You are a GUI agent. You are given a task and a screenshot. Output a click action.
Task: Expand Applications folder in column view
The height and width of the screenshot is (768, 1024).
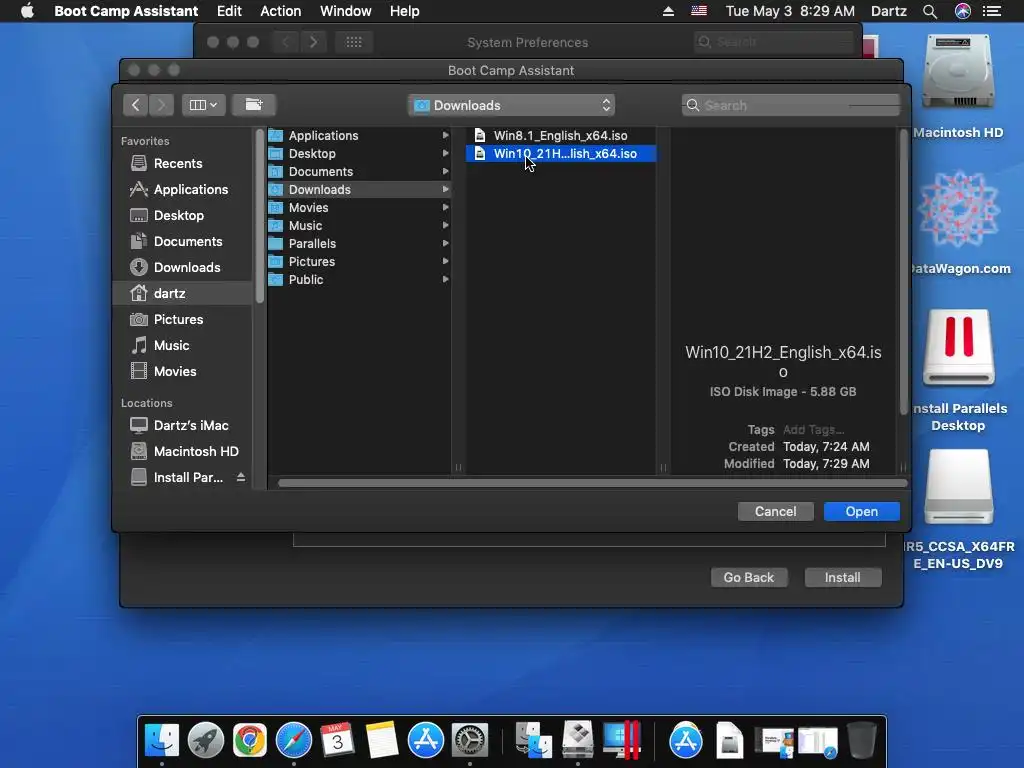tap(445, 135)
